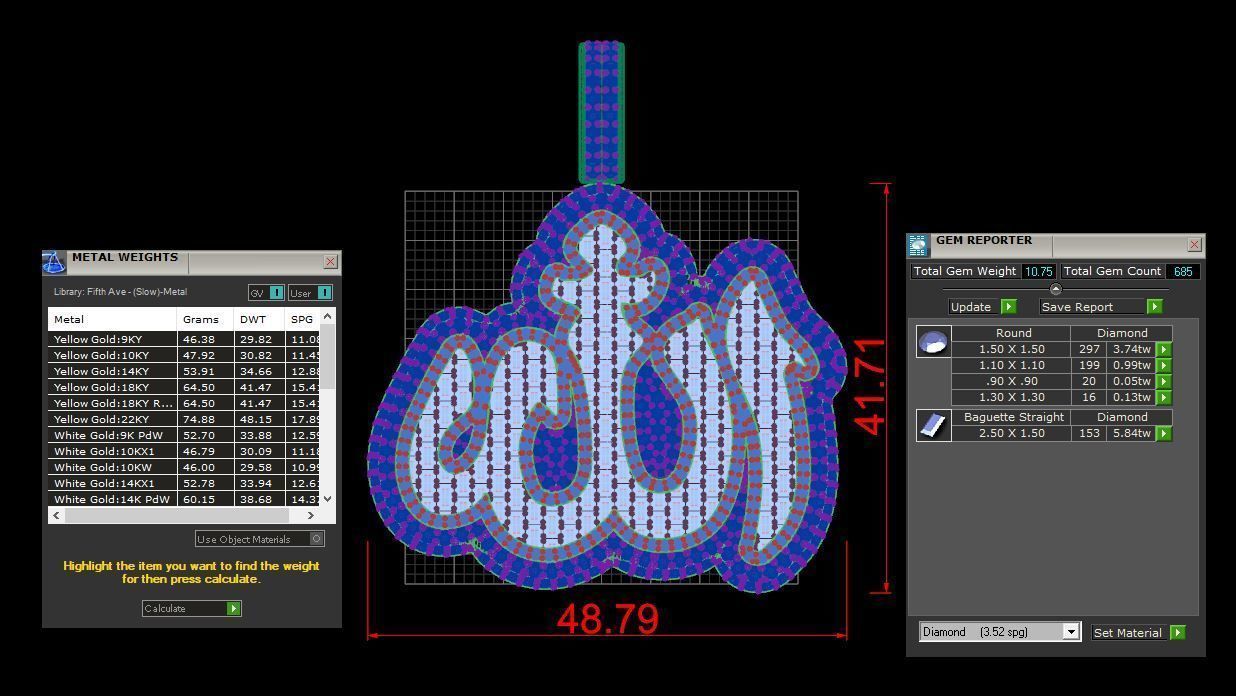Click the green arrow beside Save Report
Viewport: 1236px width, 696px height.
coord(1154,307)
